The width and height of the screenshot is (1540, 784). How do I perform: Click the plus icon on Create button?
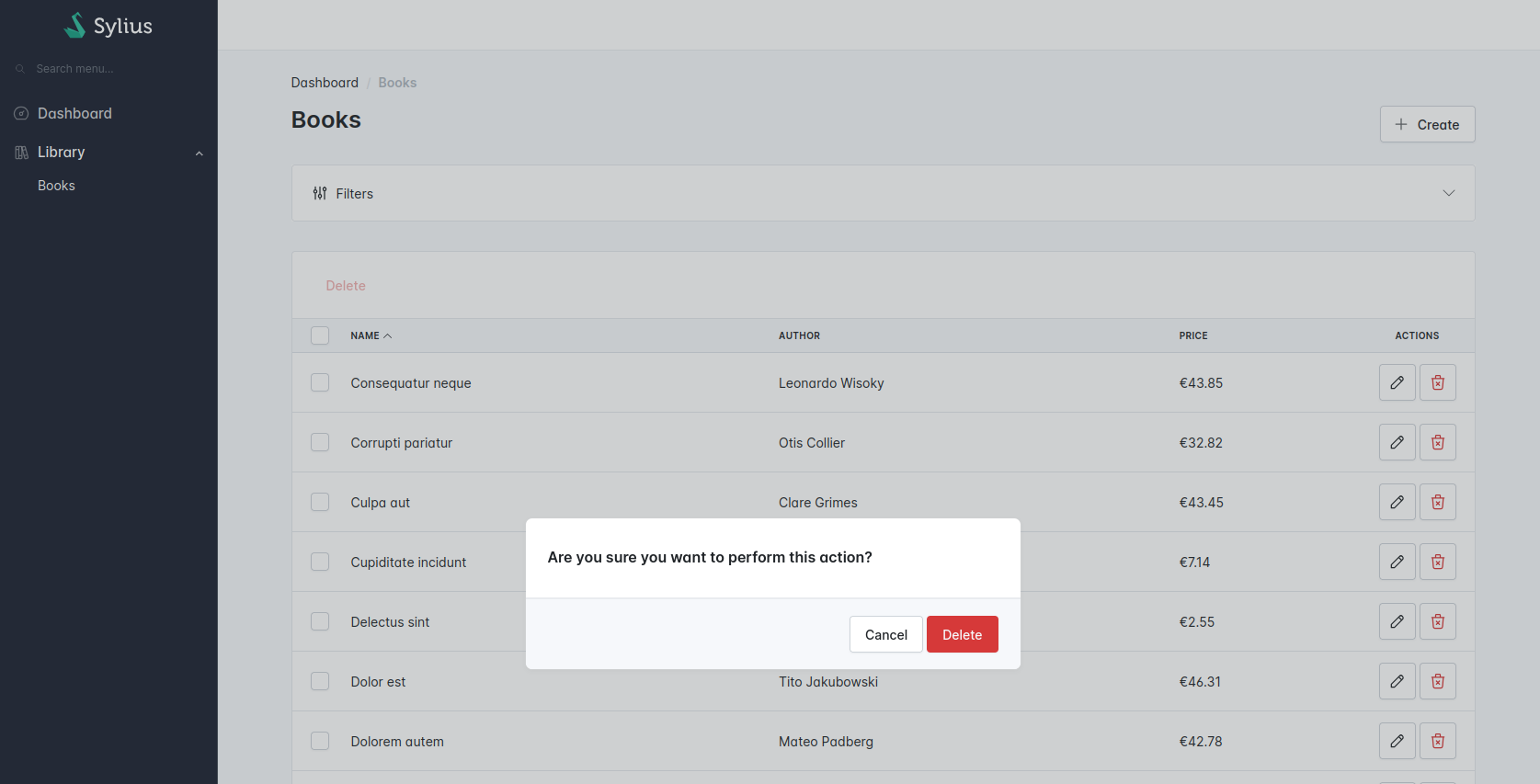pos(1401,124)
